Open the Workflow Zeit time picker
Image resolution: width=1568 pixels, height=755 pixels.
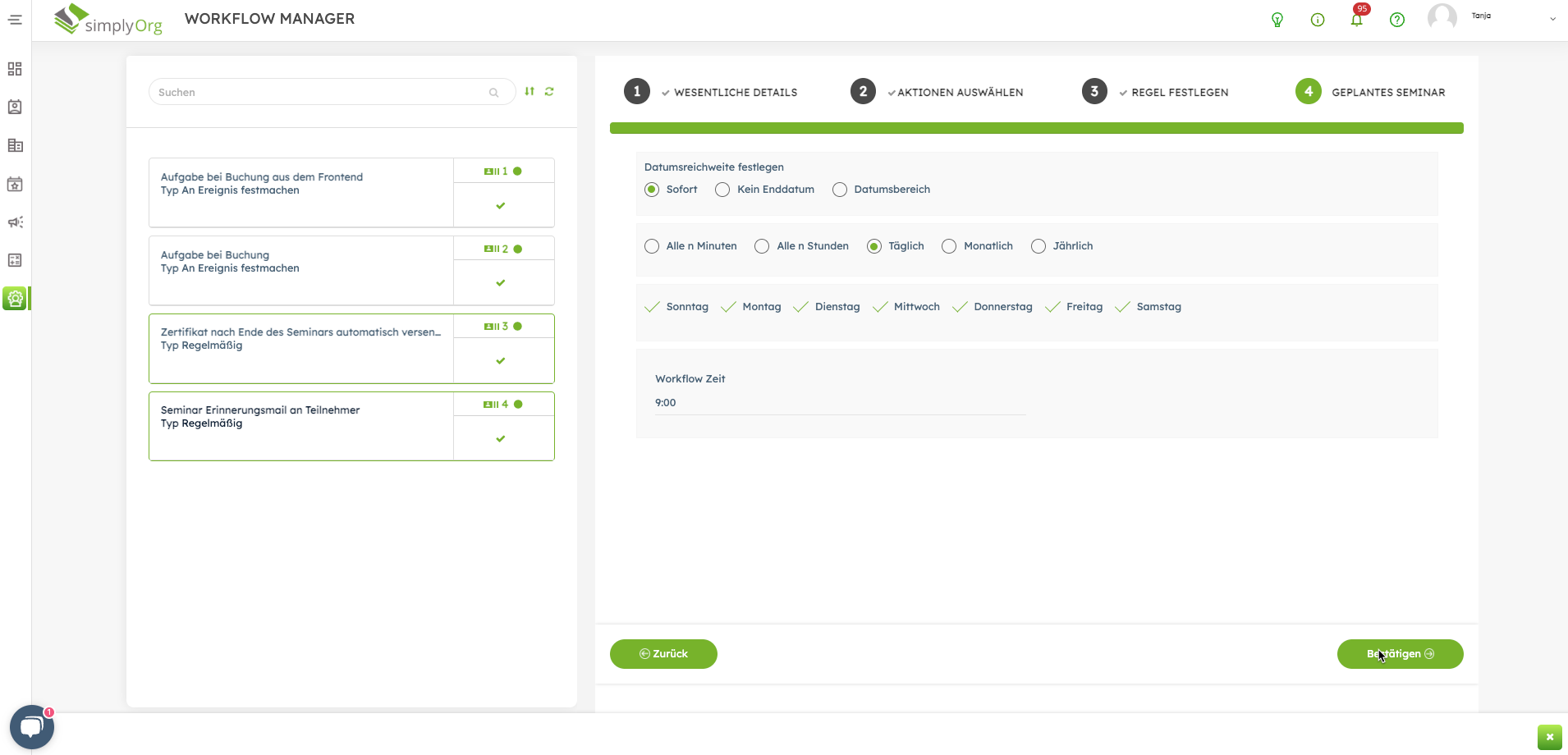click(840, 403)
